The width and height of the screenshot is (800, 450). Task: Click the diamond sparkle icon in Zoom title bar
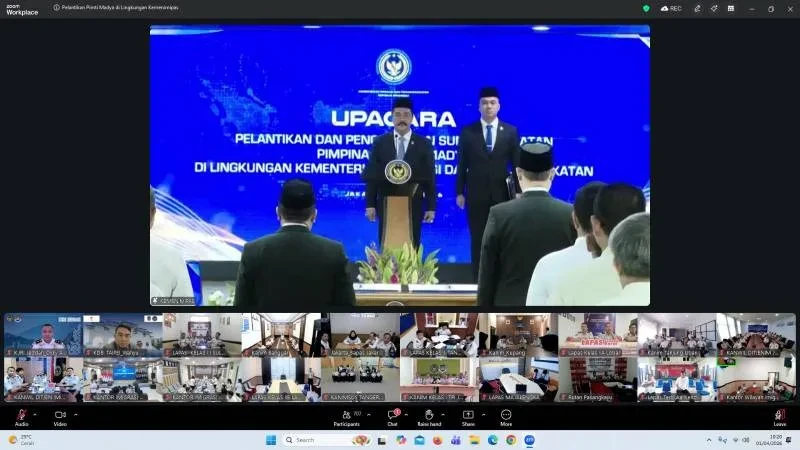[x=714, y=9]
